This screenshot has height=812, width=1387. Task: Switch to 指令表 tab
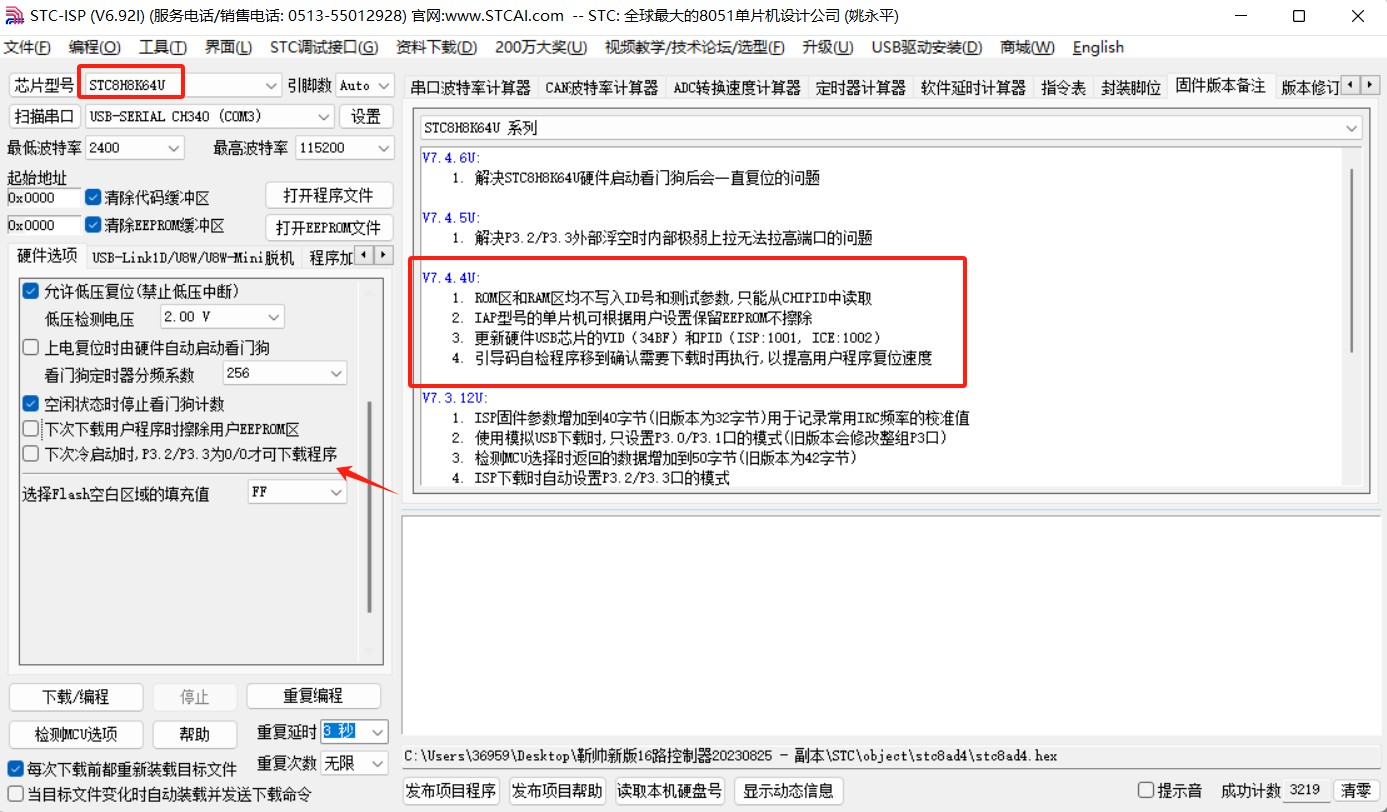pos(1063,87)
